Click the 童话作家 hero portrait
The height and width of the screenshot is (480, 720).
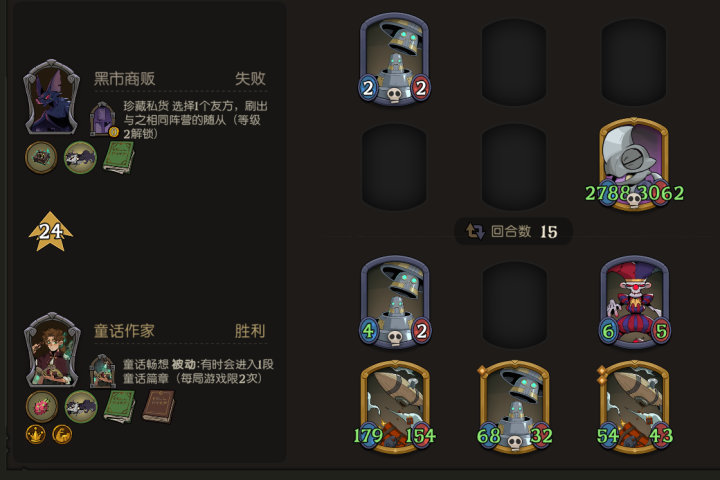click(x=52, y=350)
